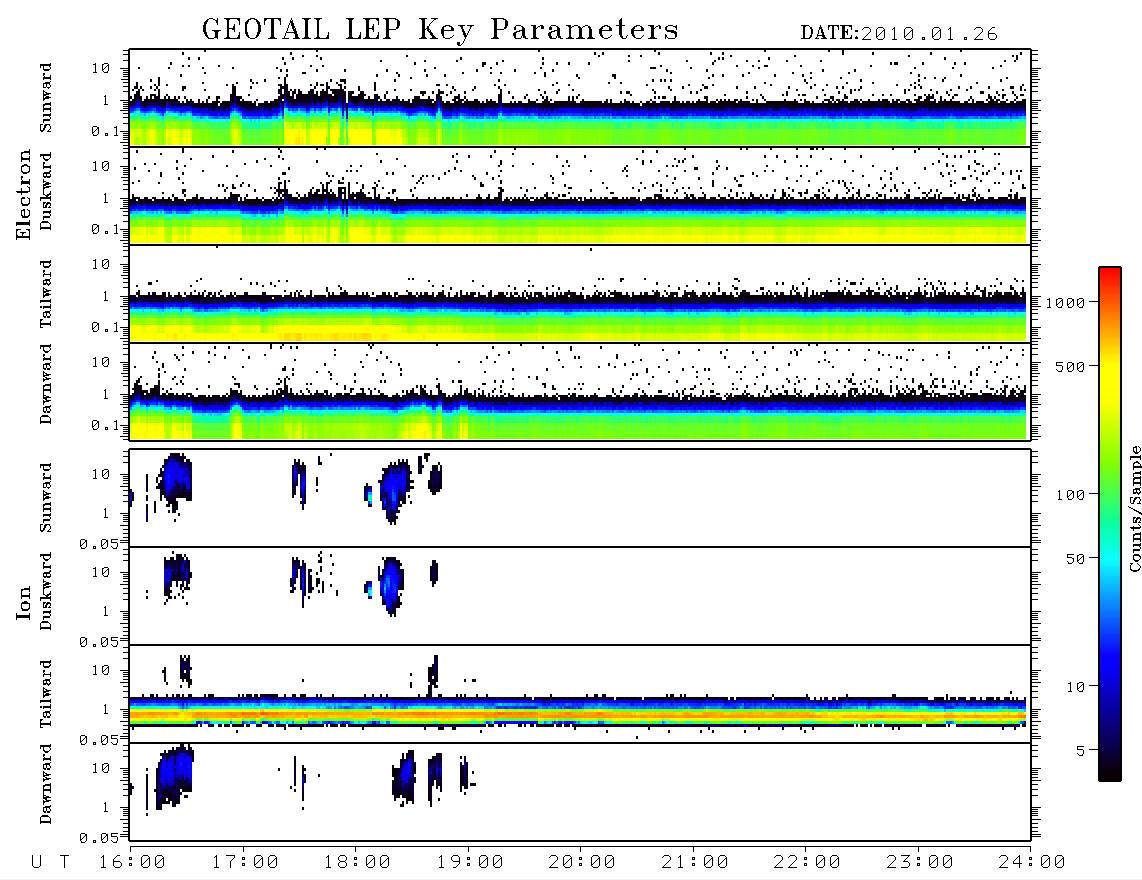This screenshot has width=1142, height=880.
Task: Click the Electron Tailward spectrogram panel
Action: pyautogui.click(x=580, y=294)
